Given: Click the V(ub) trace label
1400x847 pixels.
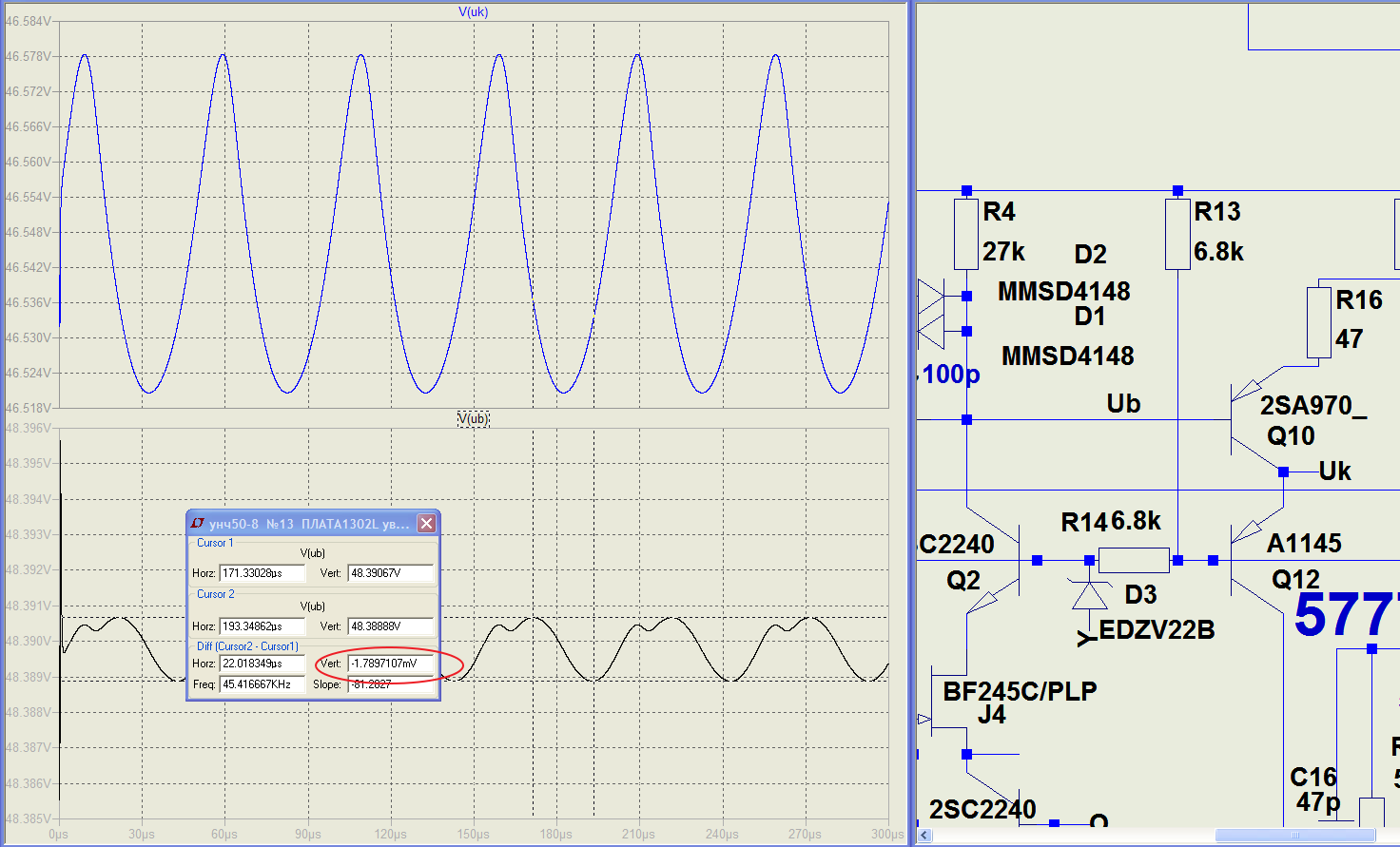Looking at the screenshot, I should tap(473, 418).
